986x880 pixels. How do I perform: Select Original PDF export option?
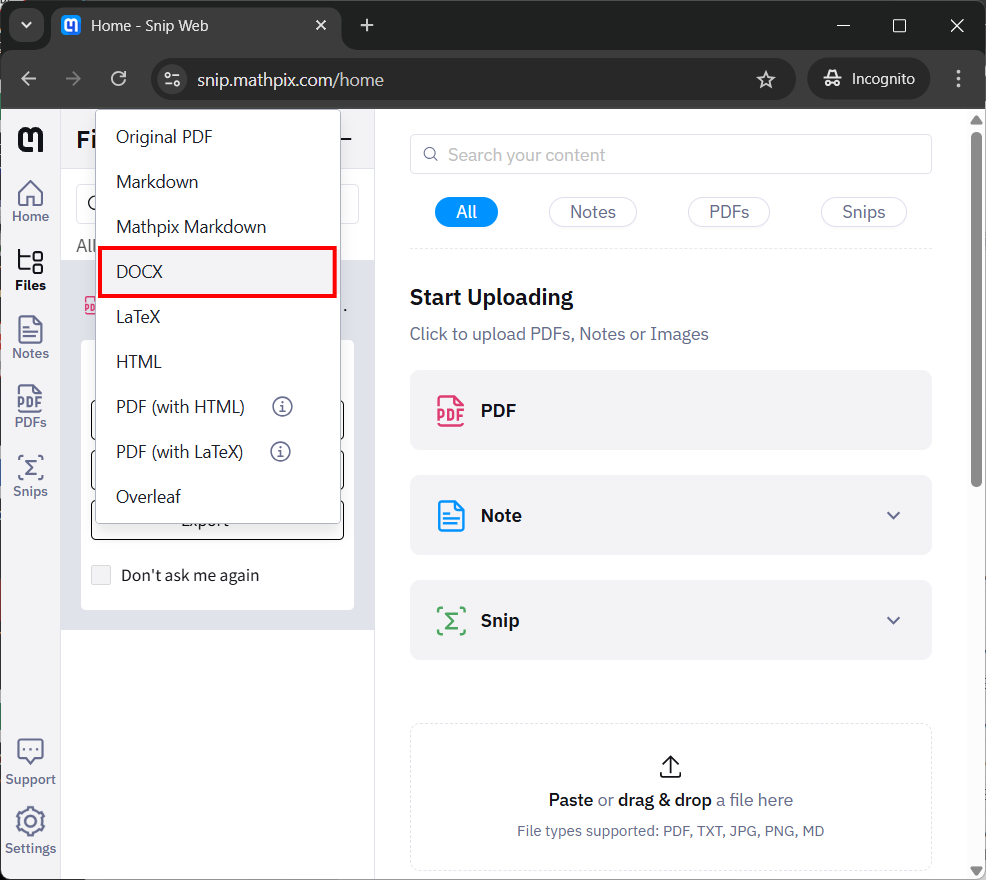point(218,136)
